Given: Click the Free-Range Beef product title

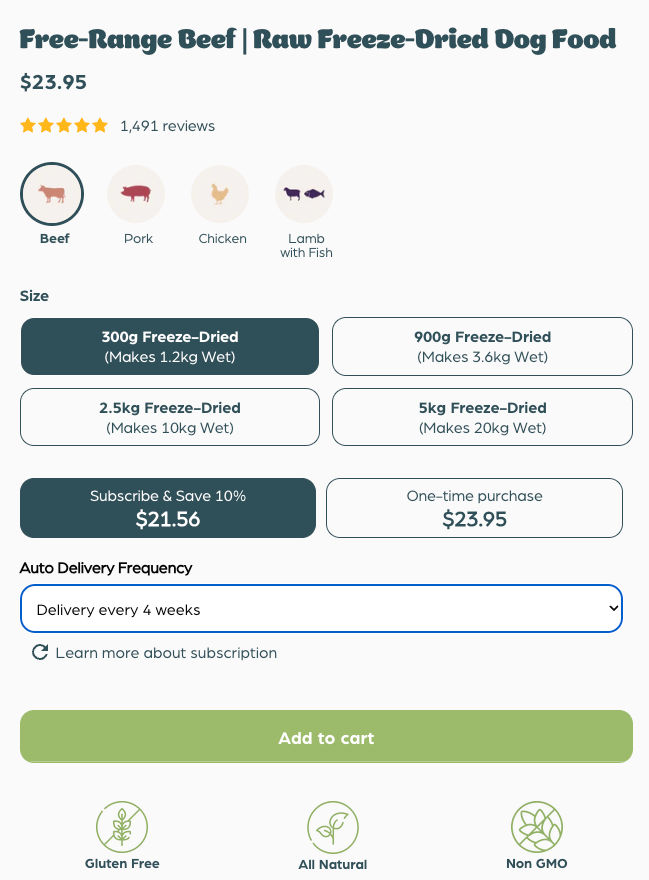Looking at the screenshot, I should (318, 40).
